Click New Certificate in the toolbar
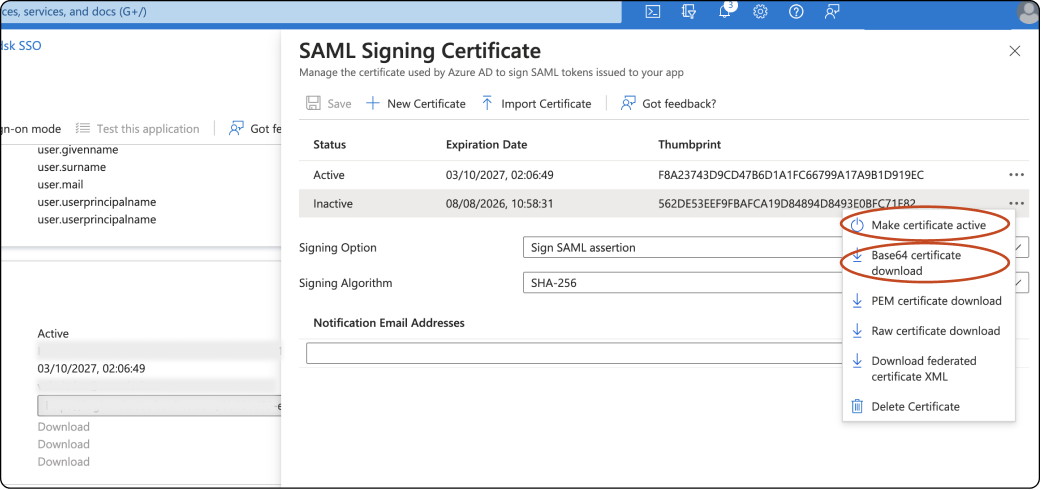 pyautogui.click(x=416, y=103)
